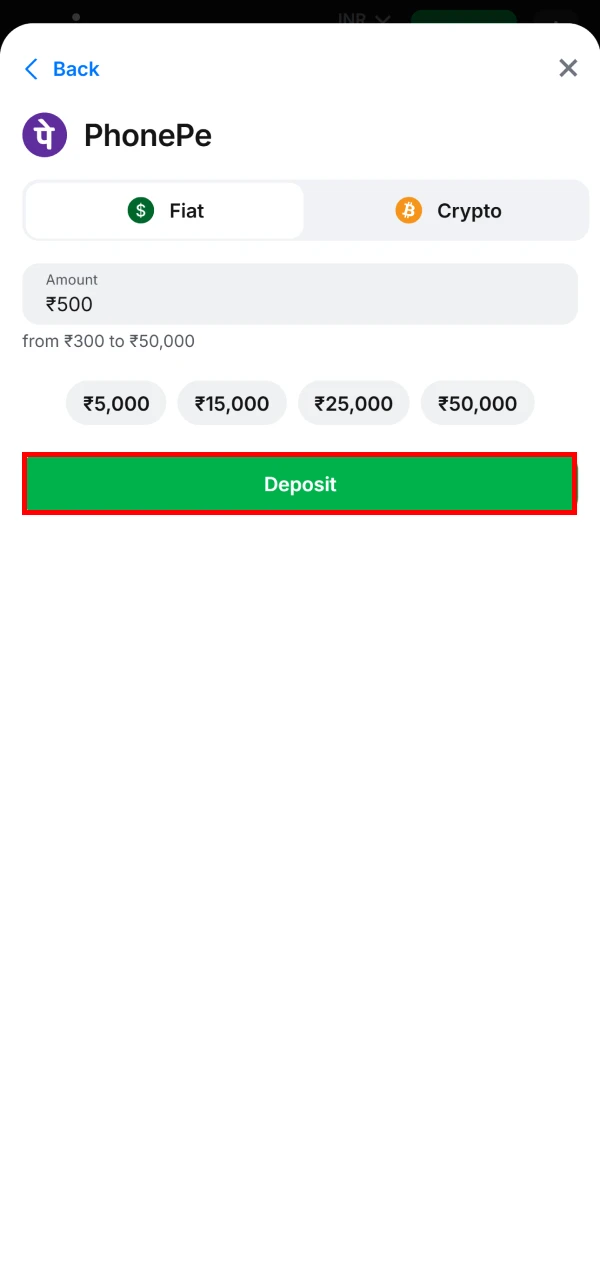Image resolution: width=600 pixels, height=1280 pixels.
Task: Tap the PhonePe purple circle emblem
Action: pyautogui.click(x=44, y=134)
